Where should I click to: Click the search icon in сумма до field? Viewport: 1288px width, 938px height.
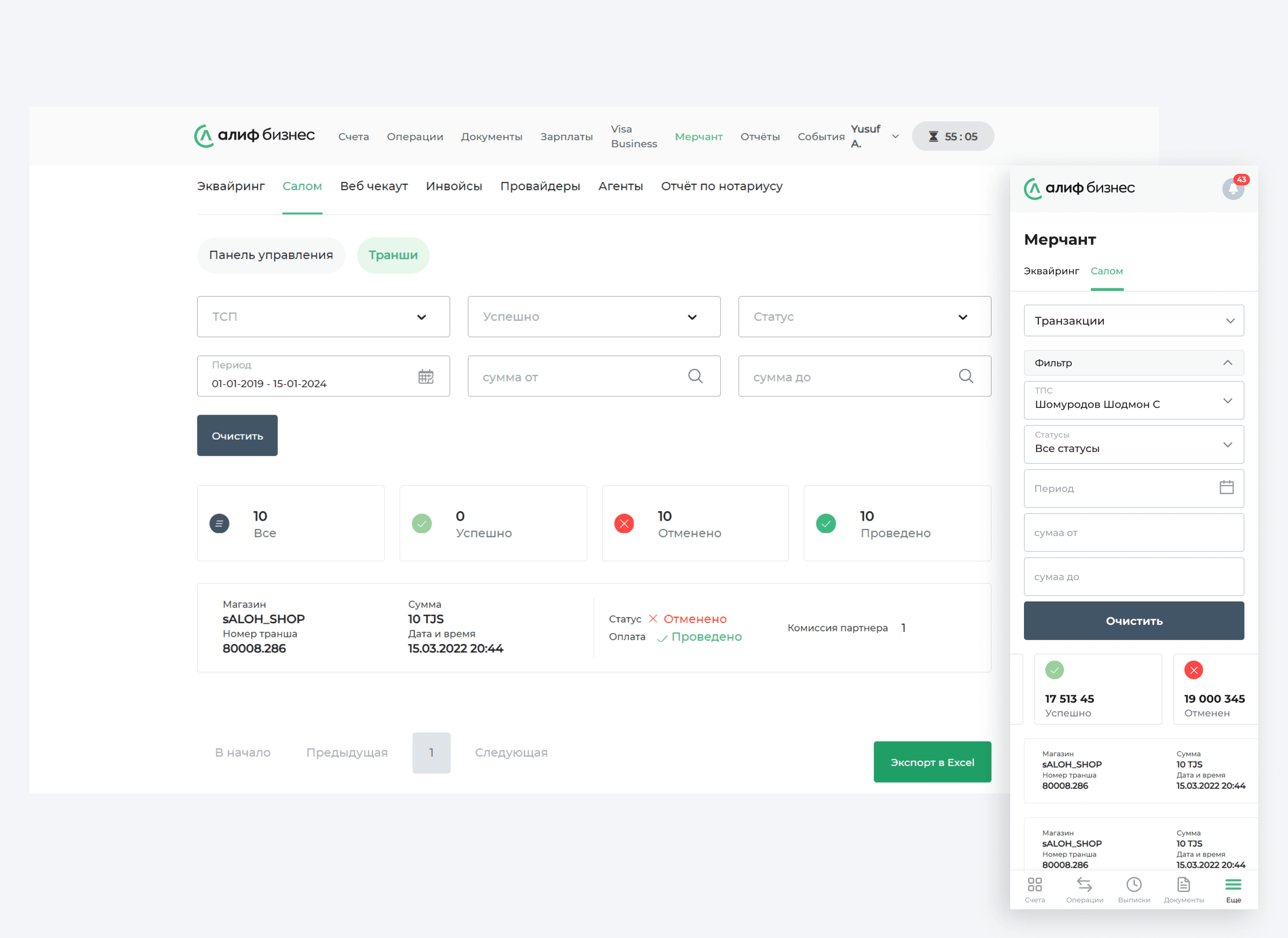966,376
